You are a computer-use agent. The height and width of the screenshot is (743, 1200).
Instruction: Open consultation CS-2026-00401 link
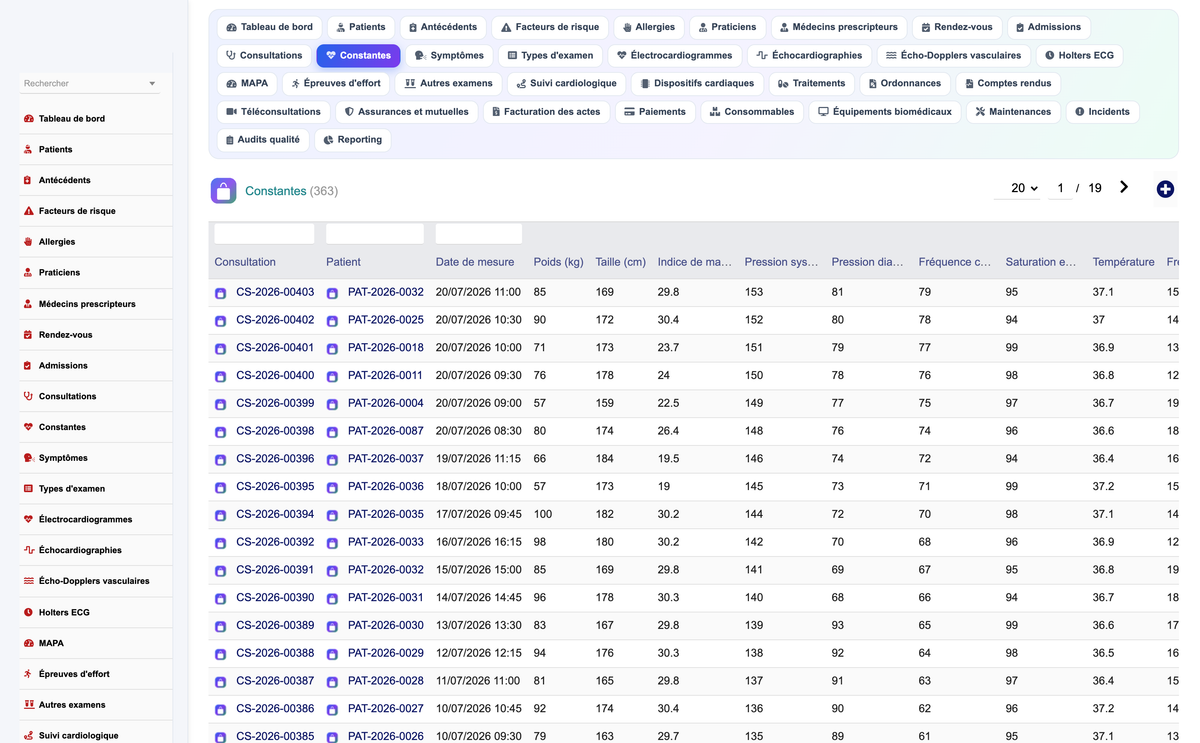[275, 348]
